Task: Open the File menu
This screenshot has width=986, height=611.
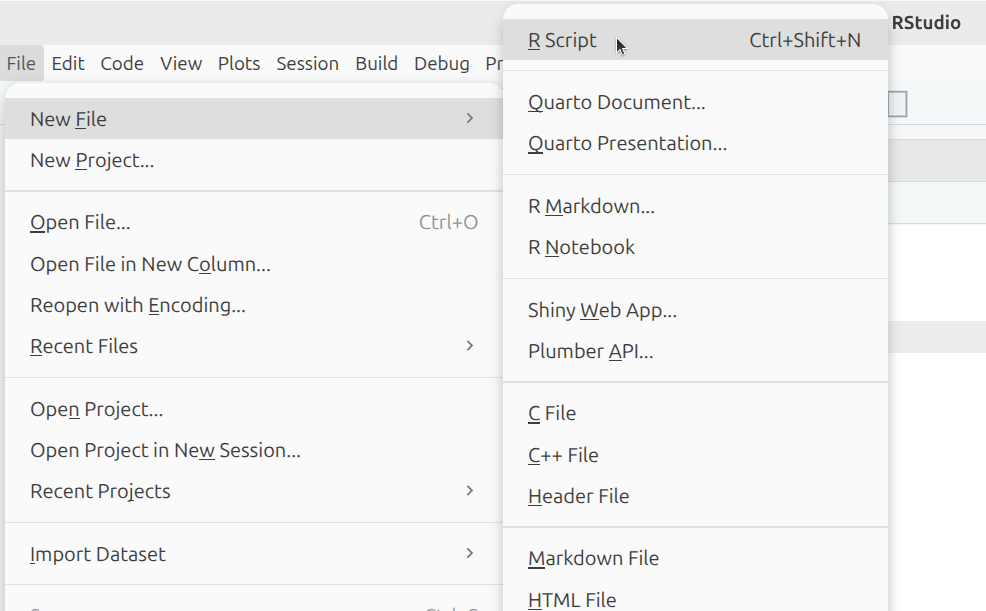Action: coord(21,63)
